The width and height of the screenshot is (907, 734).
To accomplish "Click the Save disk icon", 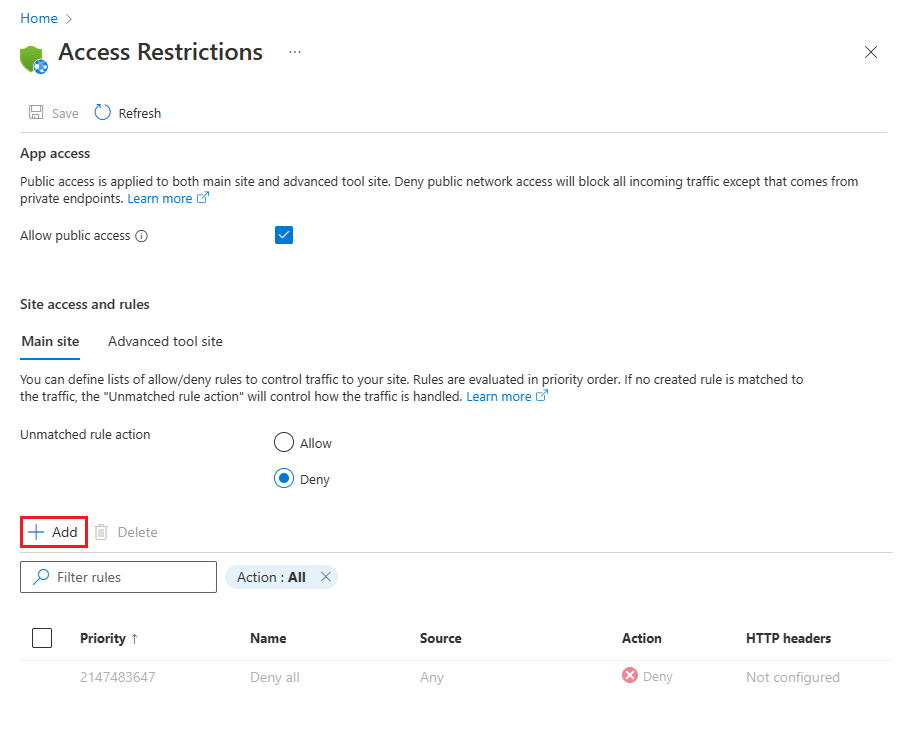I will (36, 113).
